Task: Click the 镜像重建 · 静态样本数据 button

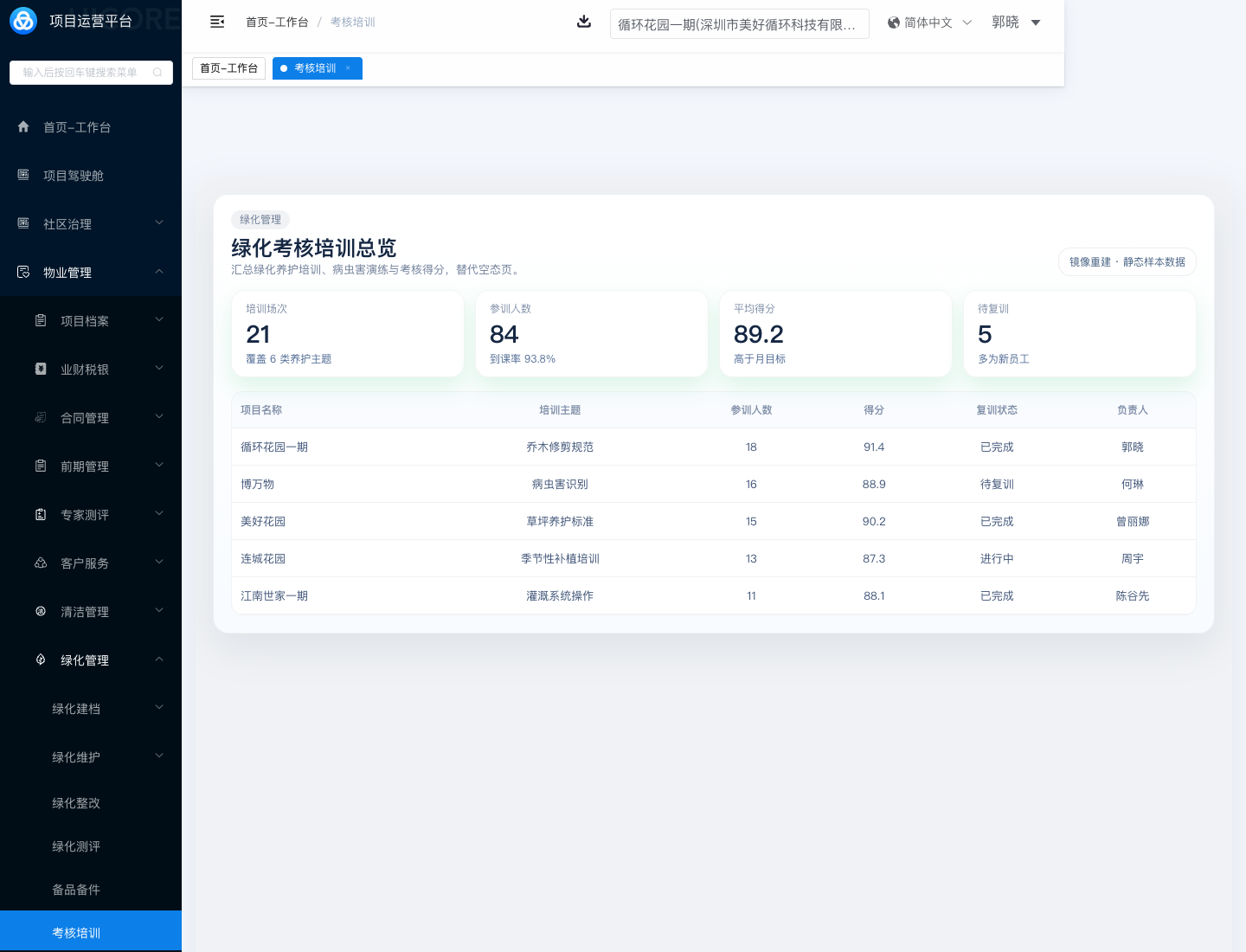Action: tap(1127, 262)
